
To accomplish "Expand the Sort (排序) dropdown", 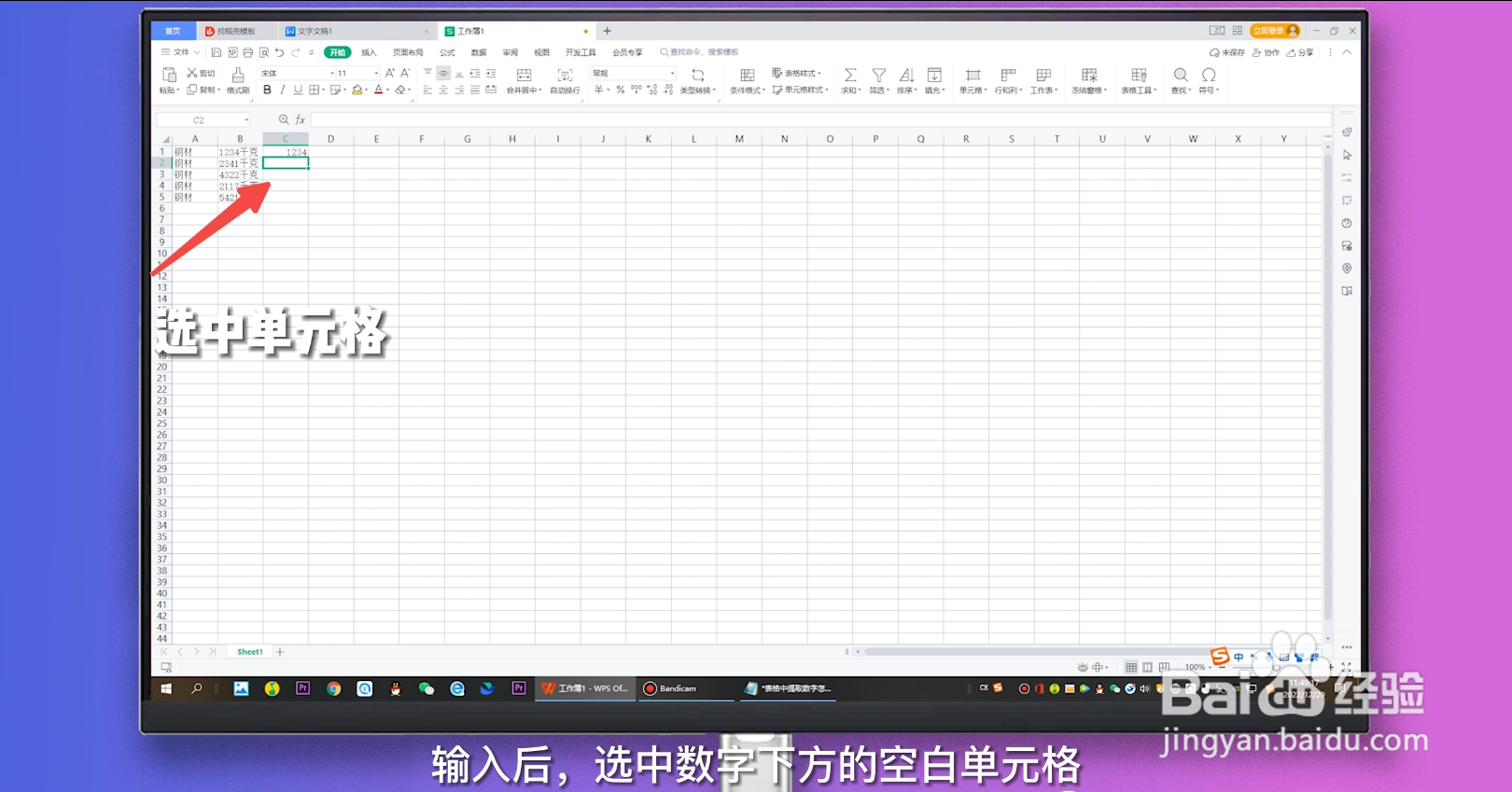I will (915, 90).
